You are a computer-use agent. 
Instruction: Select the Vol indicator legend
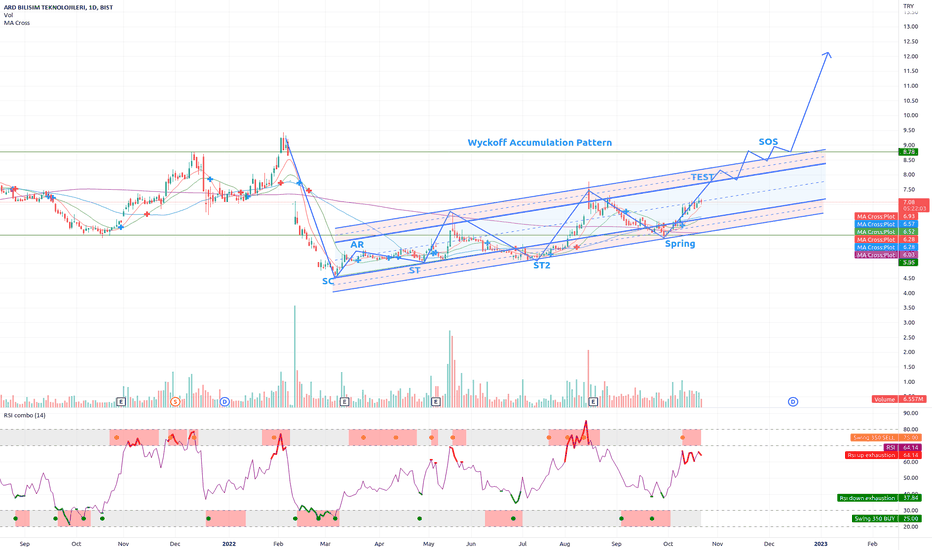pos(8,15)
